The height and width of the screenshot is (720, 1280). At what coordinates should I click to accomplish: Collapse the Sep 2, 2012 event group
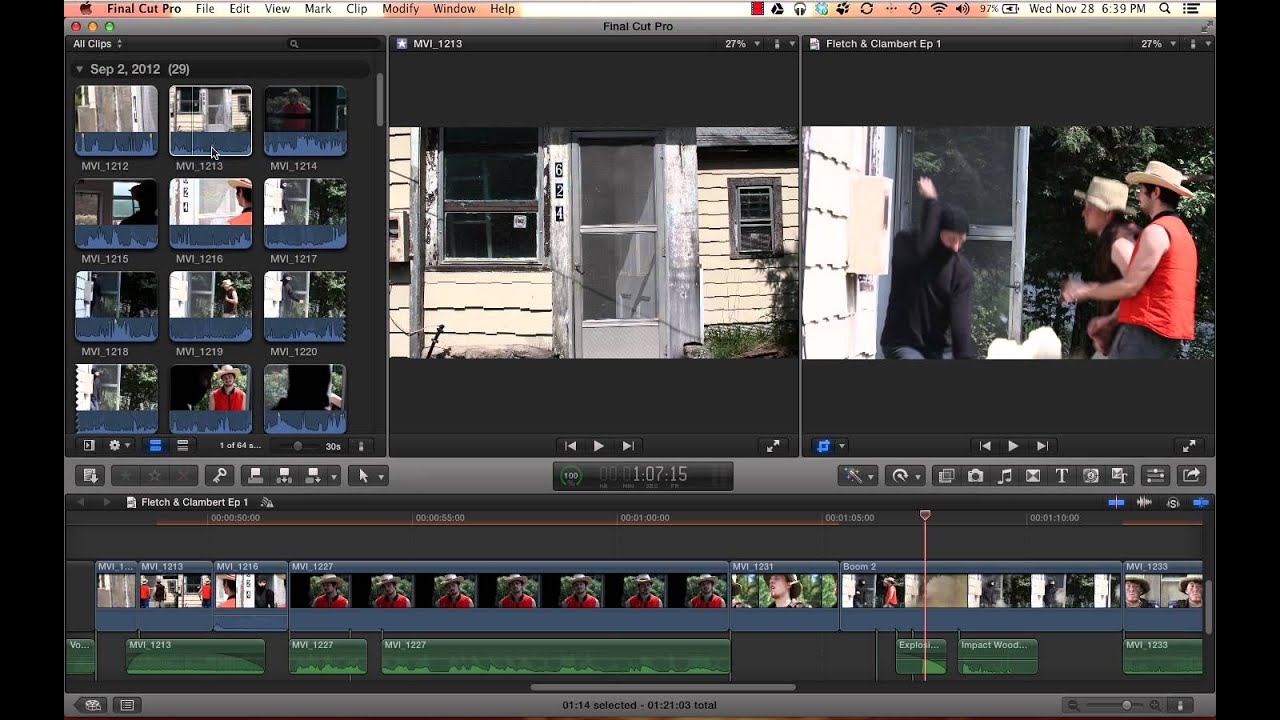pyautogui.click(x=79, y=69)
